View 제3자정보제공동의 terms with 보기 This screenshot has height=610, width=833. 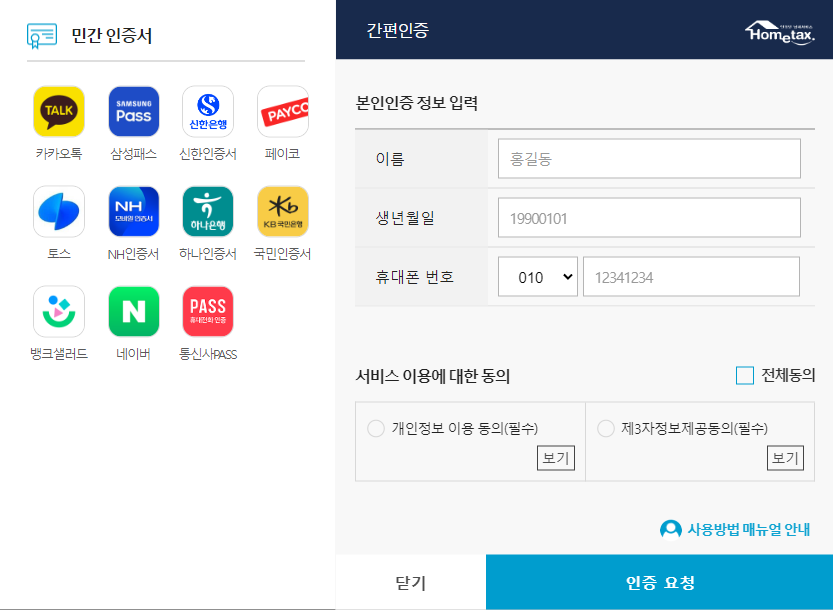[x=785, y=458]
